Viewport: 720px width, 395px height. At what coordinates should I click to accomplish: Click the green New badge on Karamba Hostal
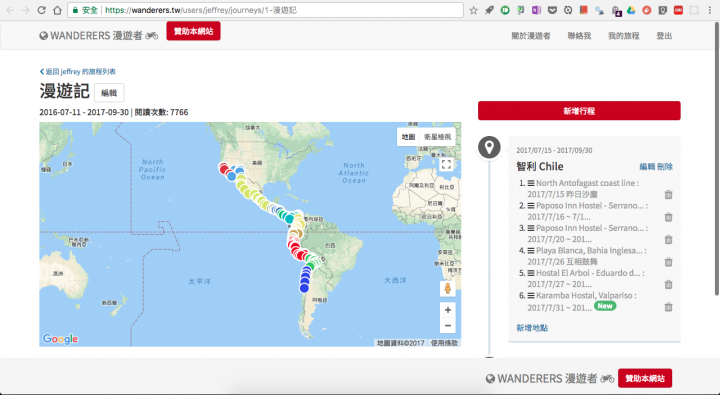pos(605,306)
